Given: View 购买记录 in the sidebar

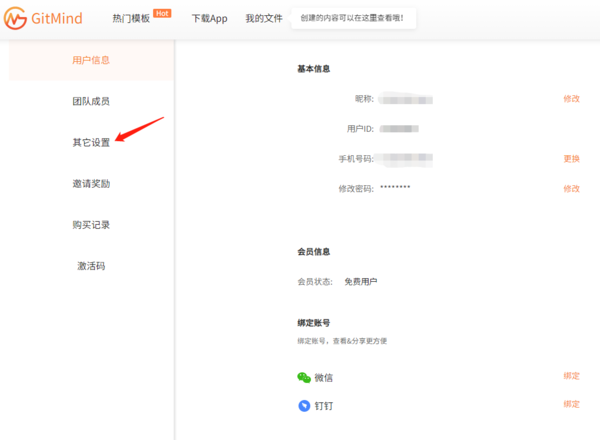Looking at the screenshot, I should (91, 224).
